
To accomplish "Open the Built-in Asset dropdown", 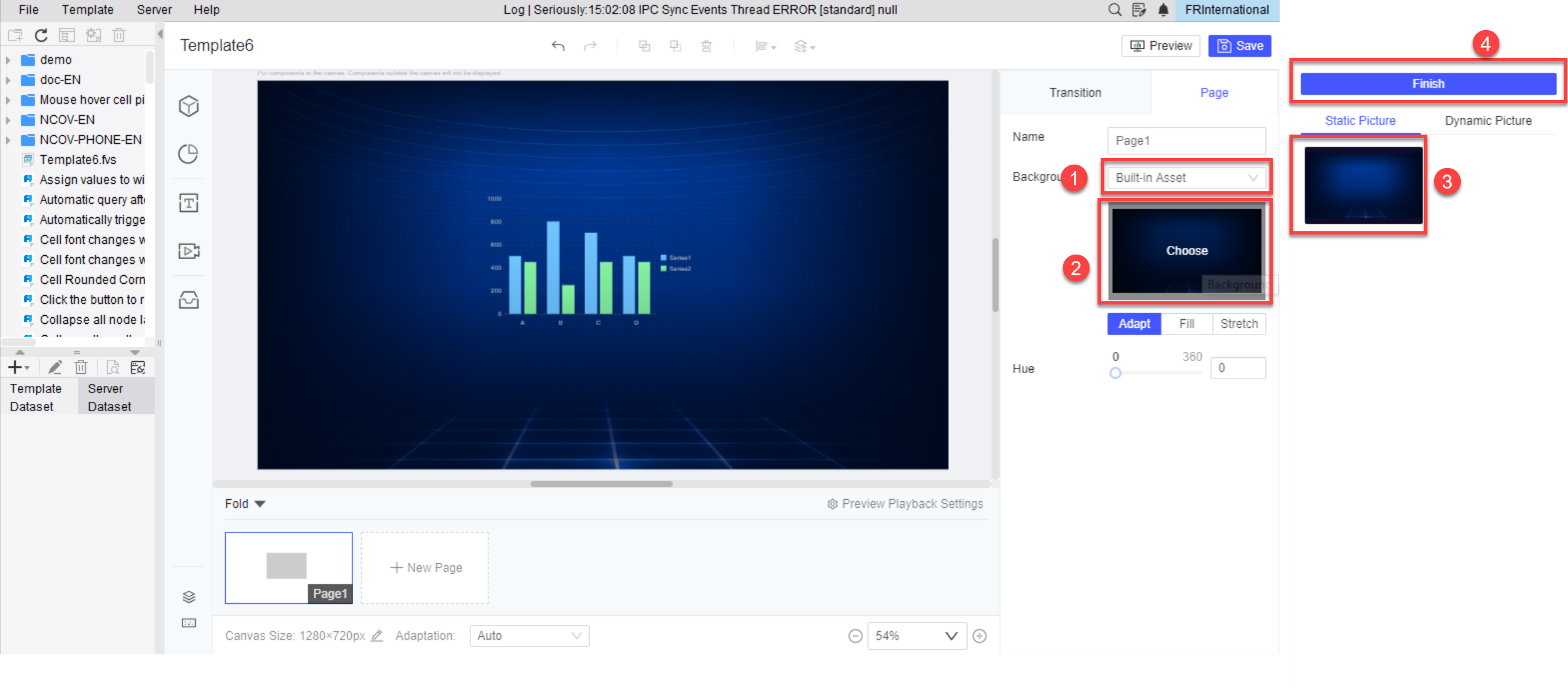I will 1186,178.
